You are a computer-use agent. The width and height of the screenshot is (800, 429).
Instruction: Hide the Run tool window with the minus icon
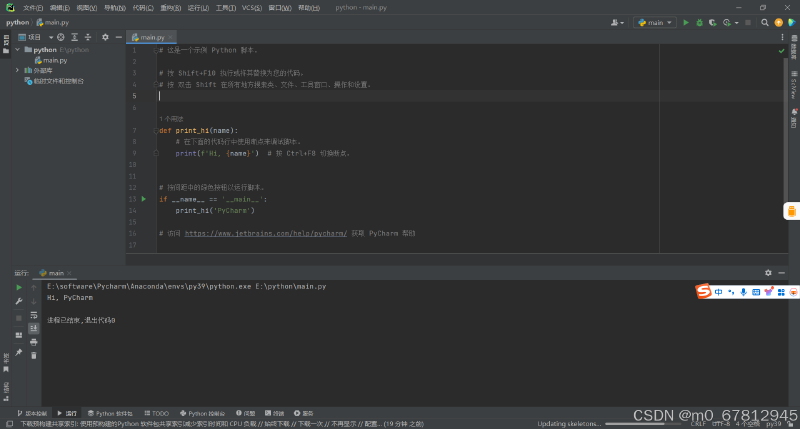click(782, 273)
